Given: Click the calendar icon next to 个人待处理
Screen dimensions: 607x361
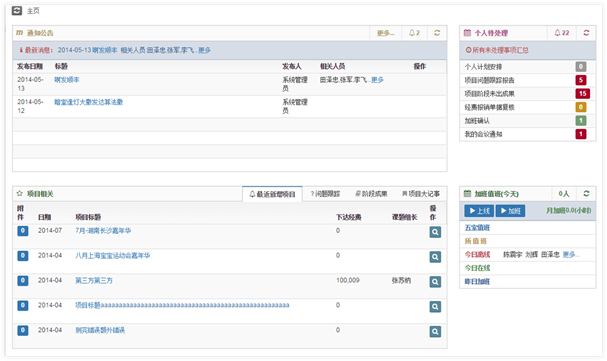Looking at the screenshot, I should 467,33.
